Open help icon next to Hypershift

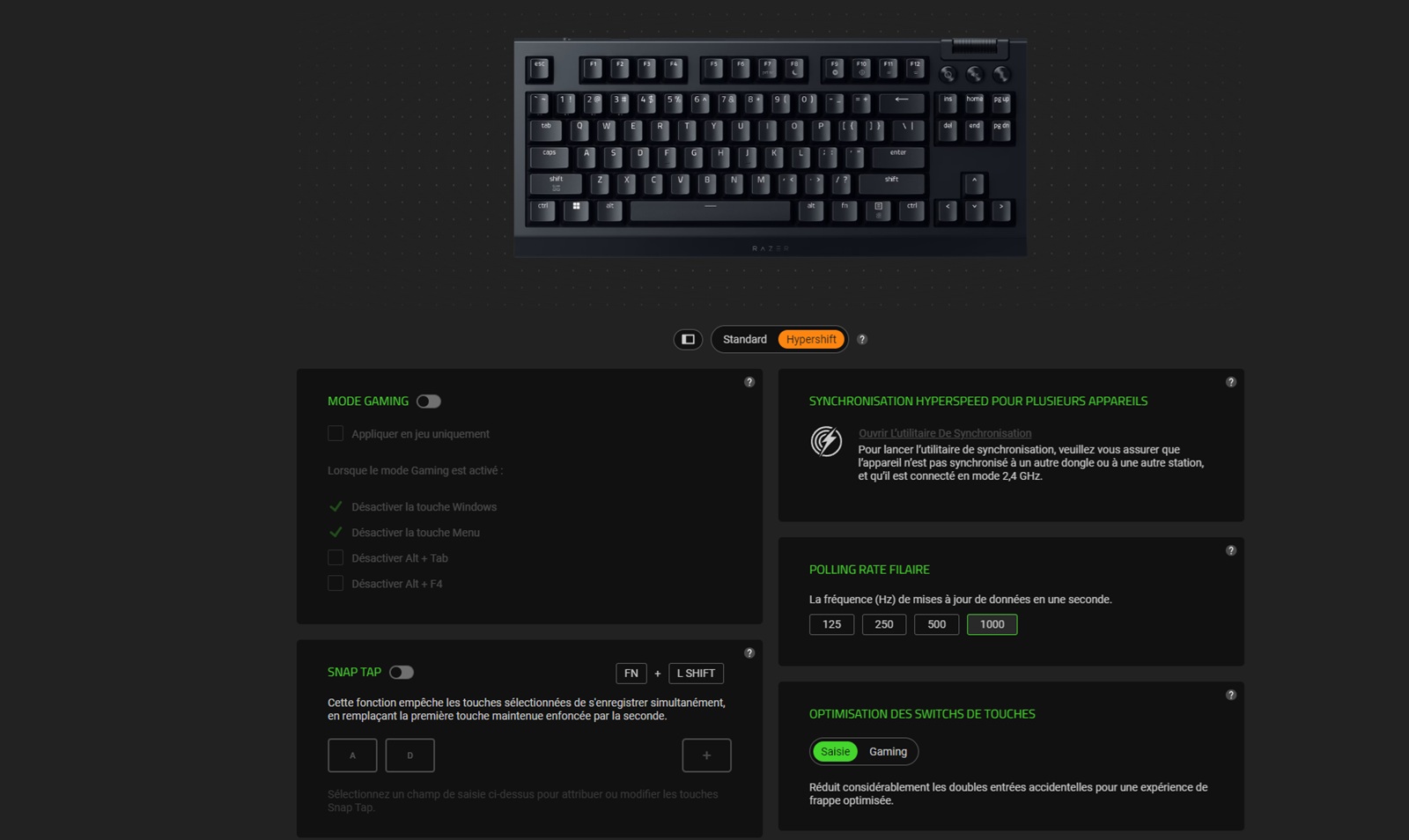point(862,339)
